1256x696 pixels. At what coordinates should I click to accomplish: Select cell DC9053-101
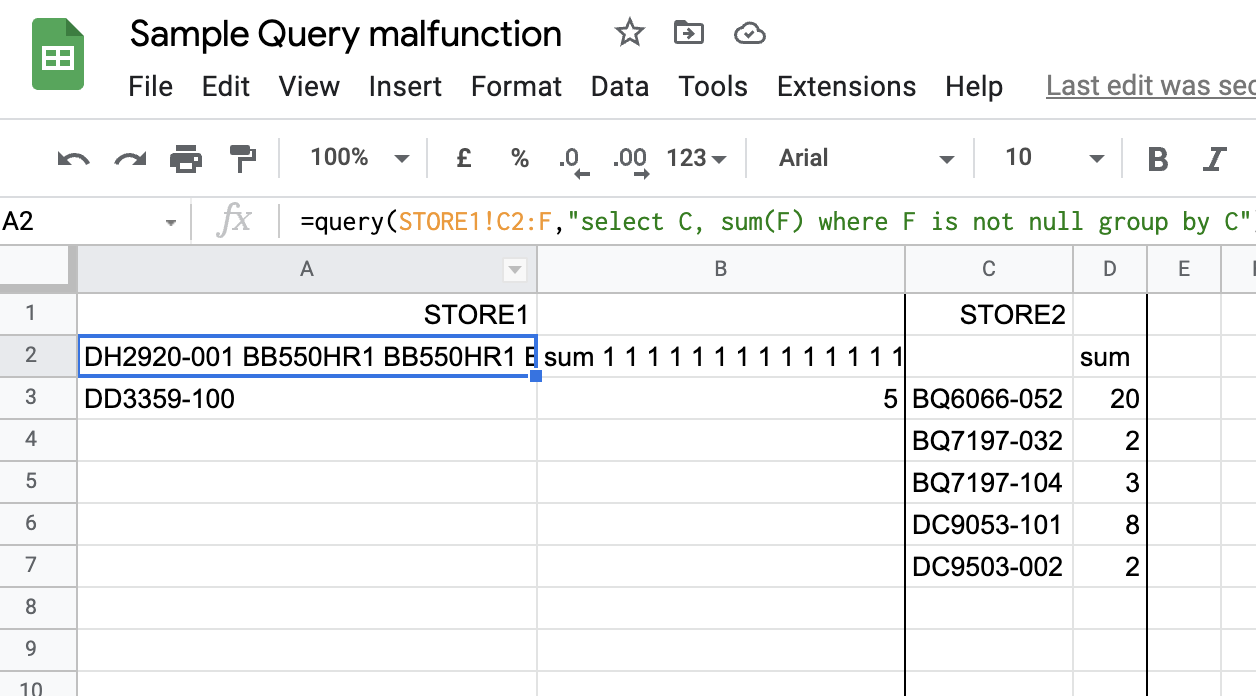point(989,525)
